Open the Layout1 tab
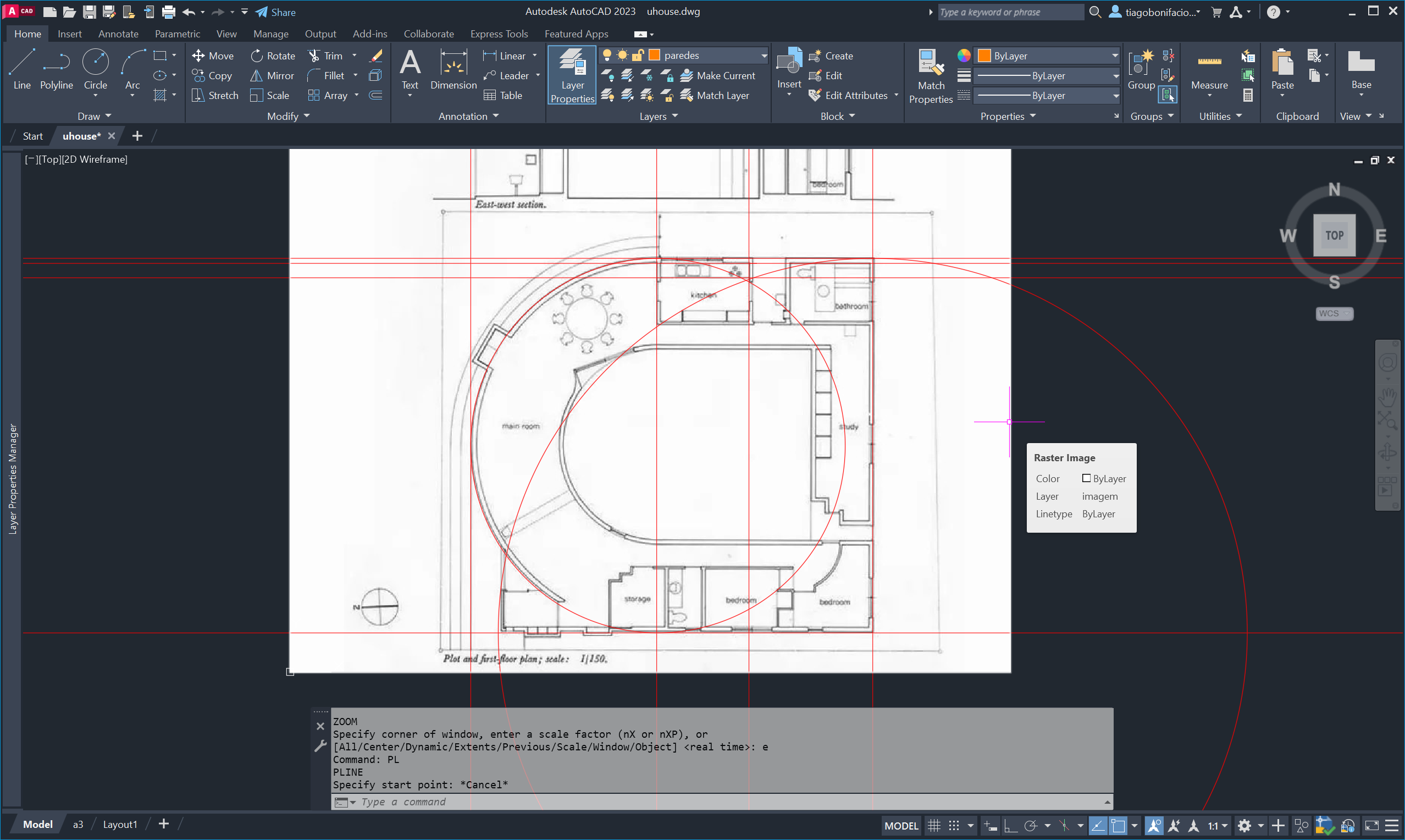This screenshot has width=1405, height=840. tap(120, 824)
